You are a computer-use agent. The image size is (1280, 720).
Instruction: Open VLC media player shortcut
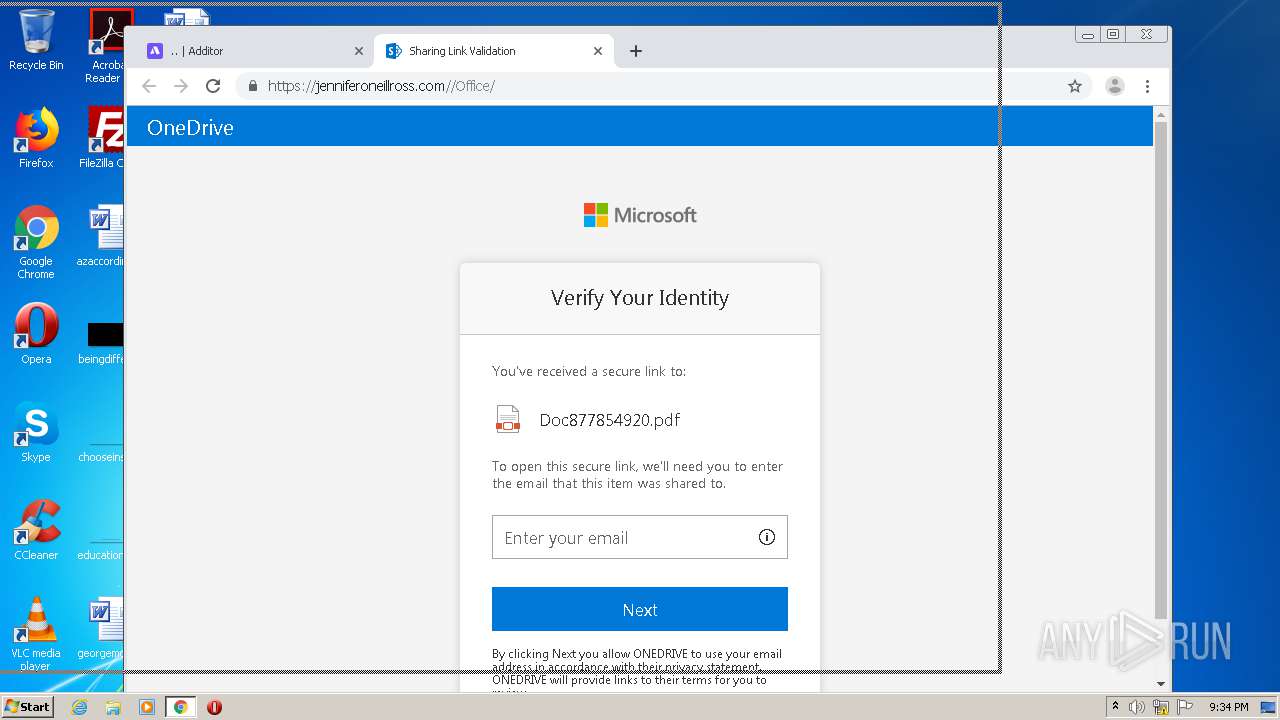tap(36, 634)
